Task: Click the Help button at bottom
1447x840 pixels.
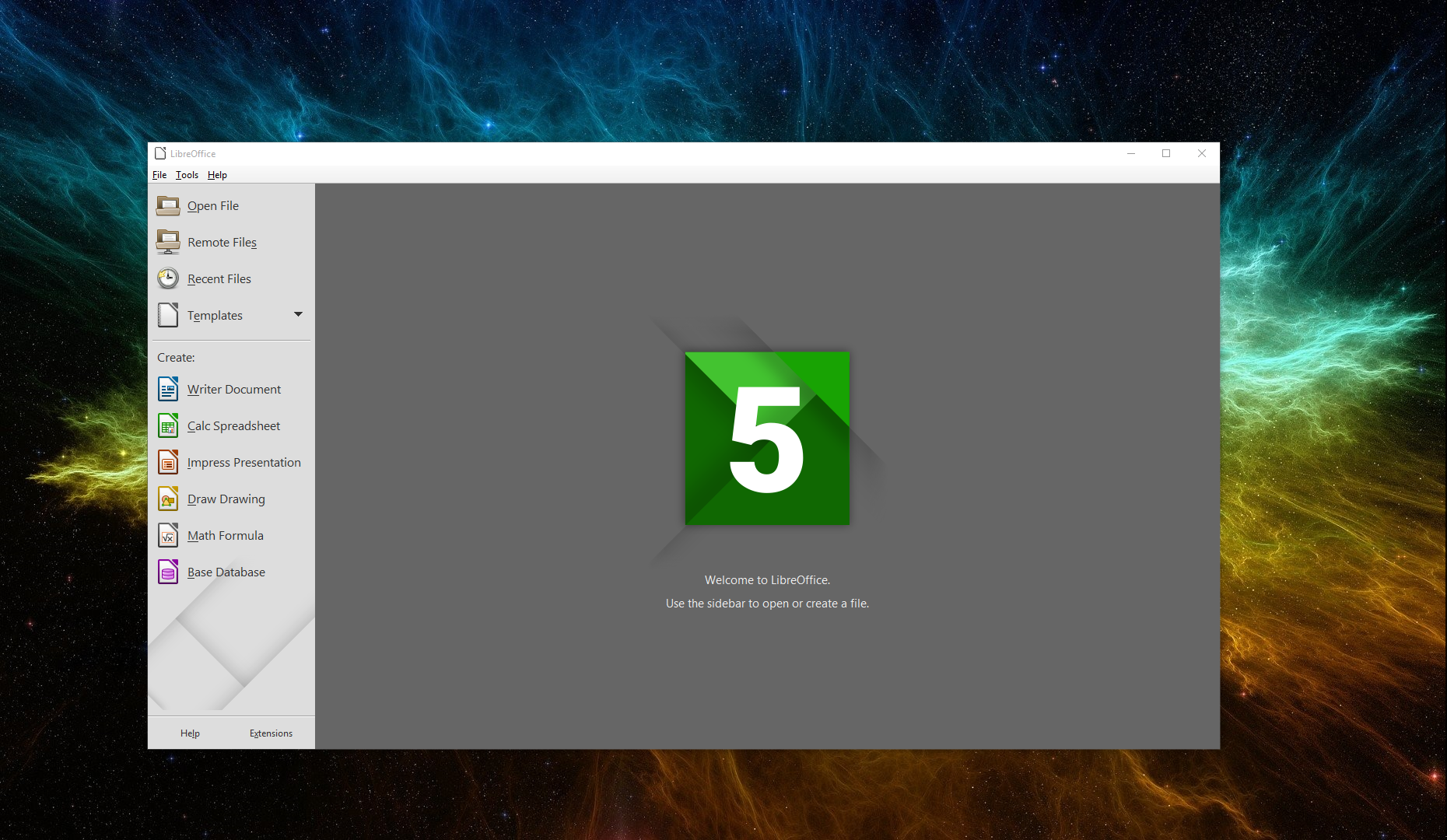Action: point(190,733)
